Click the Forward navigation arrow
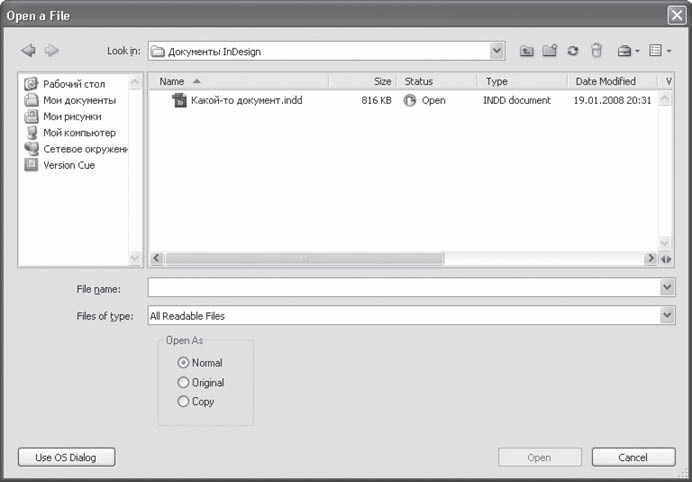Screen dimensions: 692x482 tap(52, 50)
